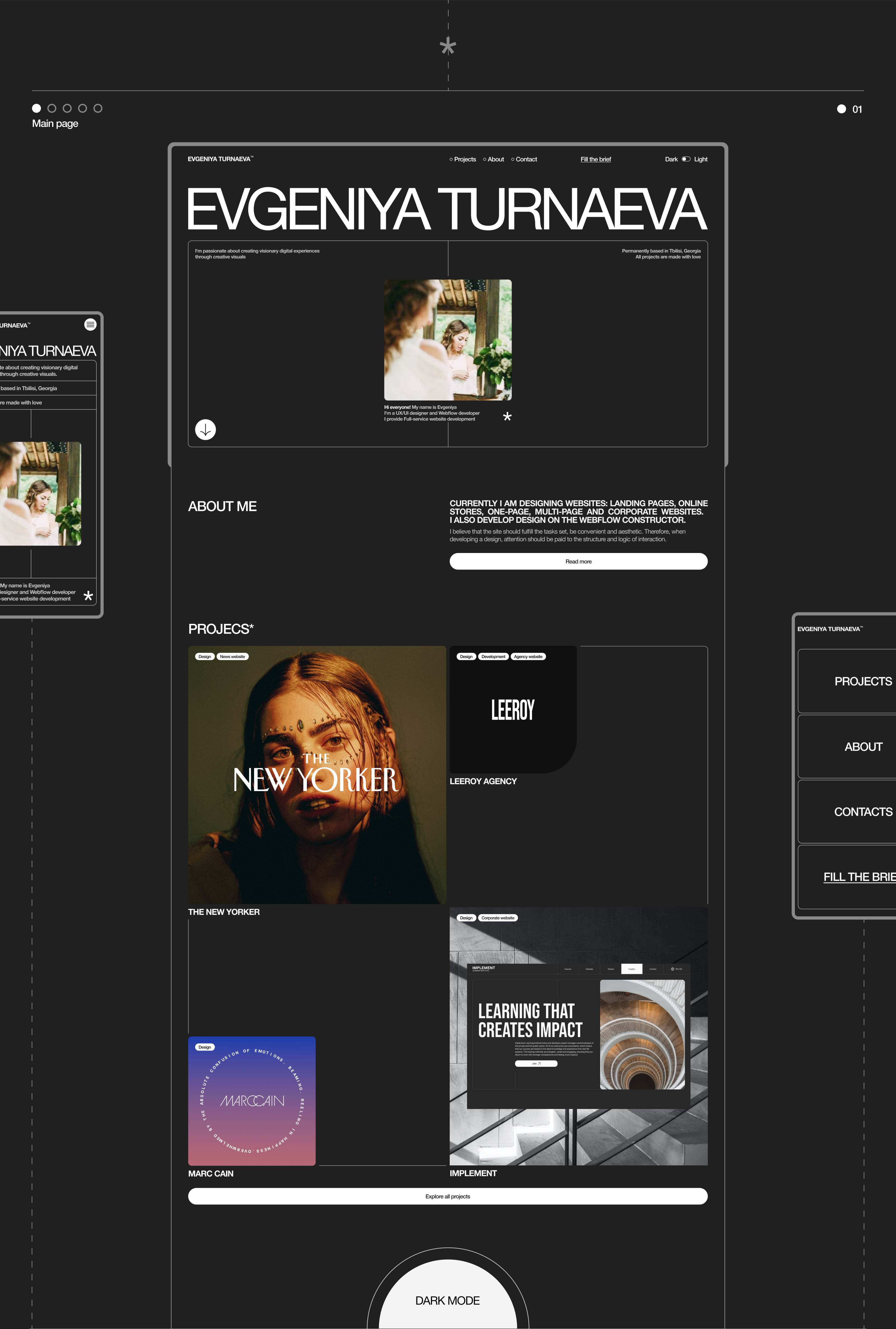The image size is (896, 1329).
Task: Click the asterisk in the mobile preview footer
Action: [x=88, y=596]
